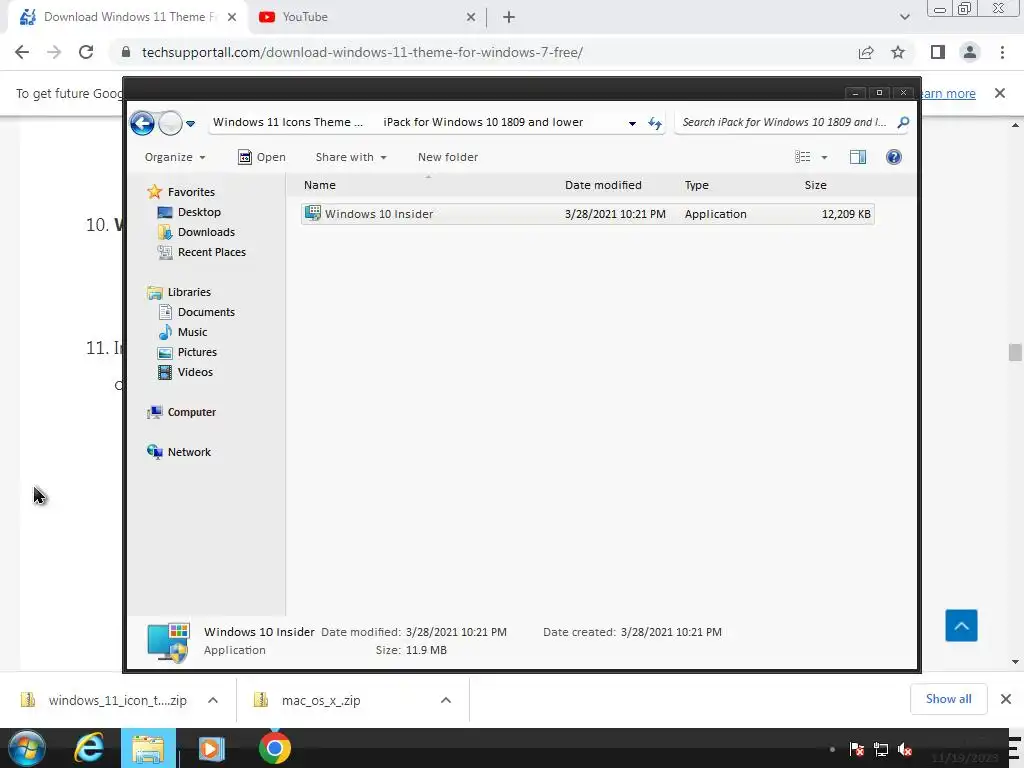Screen dimensions: 1024x768
Task: Open Pictures library
Action: [197, 352]
